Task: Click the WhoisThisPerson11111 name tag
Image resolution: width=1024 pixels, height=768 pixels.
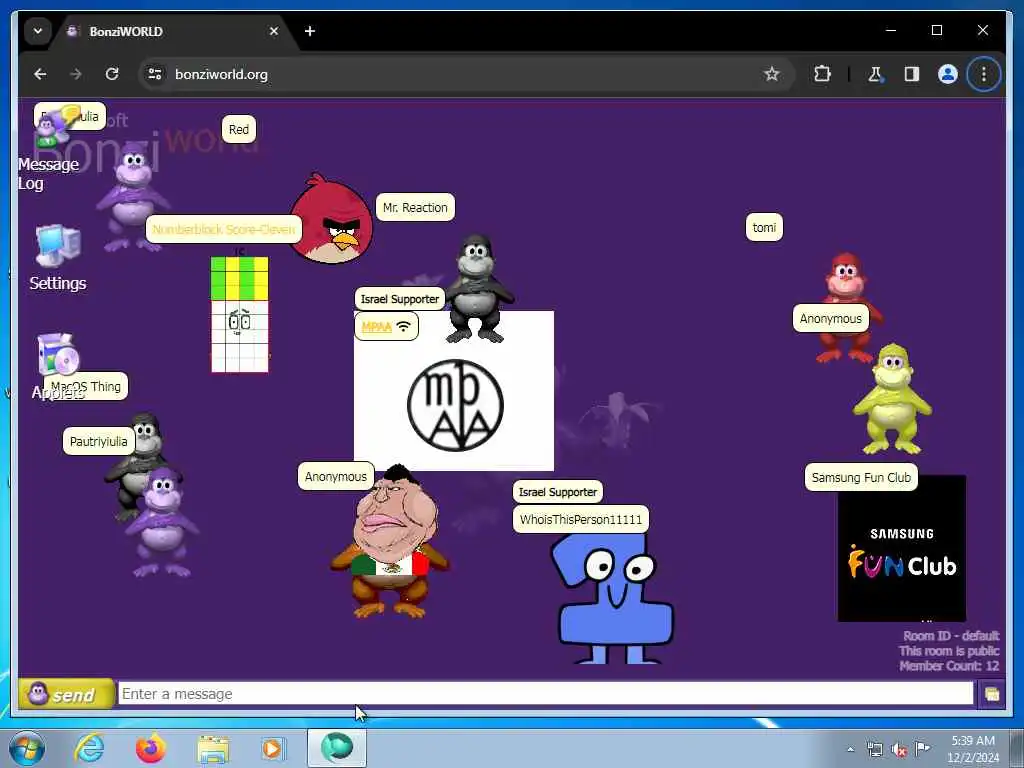Action: coord(581,519)
